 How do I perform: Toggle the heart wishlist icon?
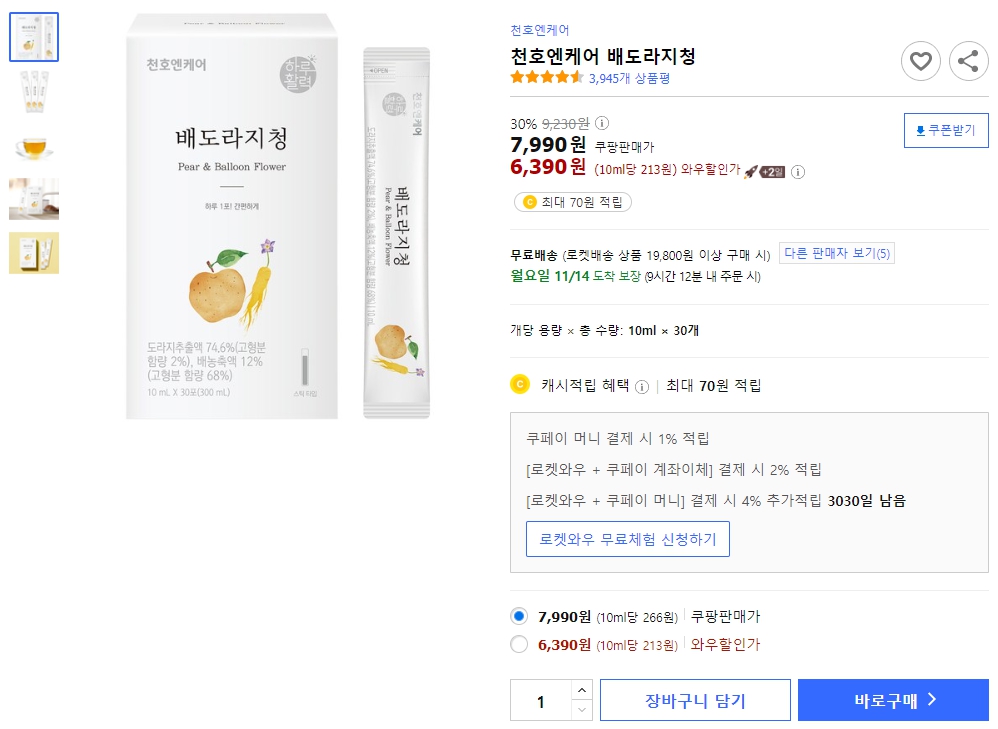(920, 61)
